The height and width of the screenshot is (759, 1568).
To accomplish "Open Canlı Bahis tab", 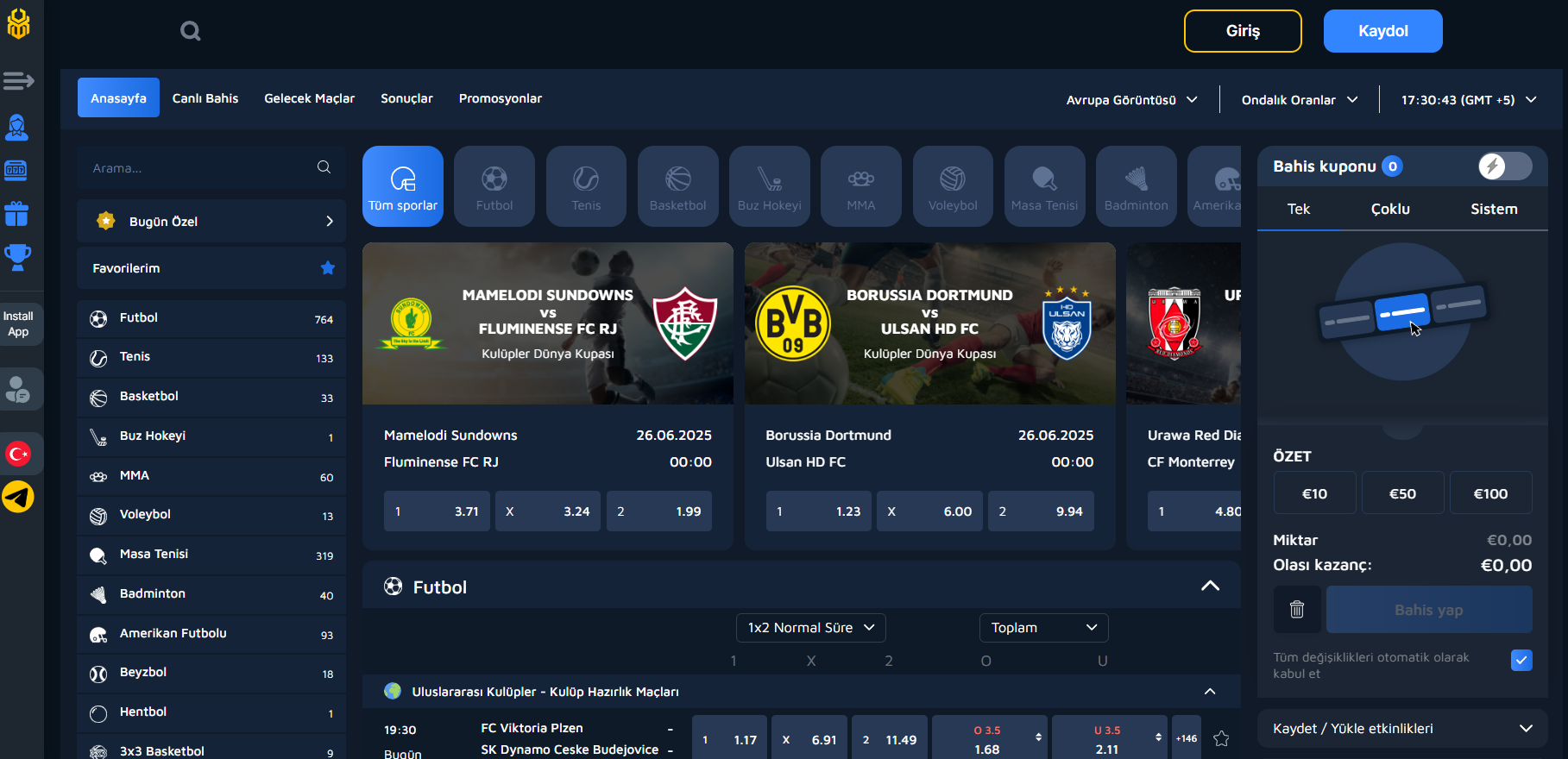I will tap(205, 98).
